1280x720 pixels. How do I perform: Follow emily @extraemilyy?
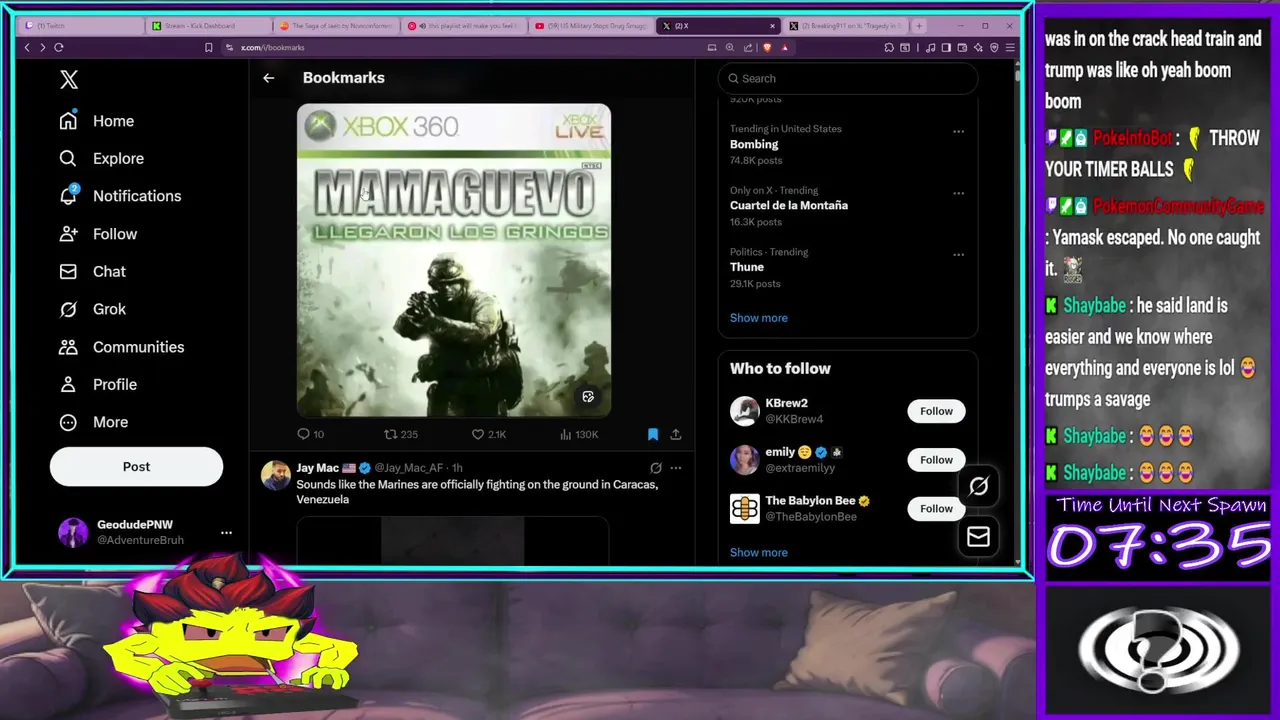(936, 460)
